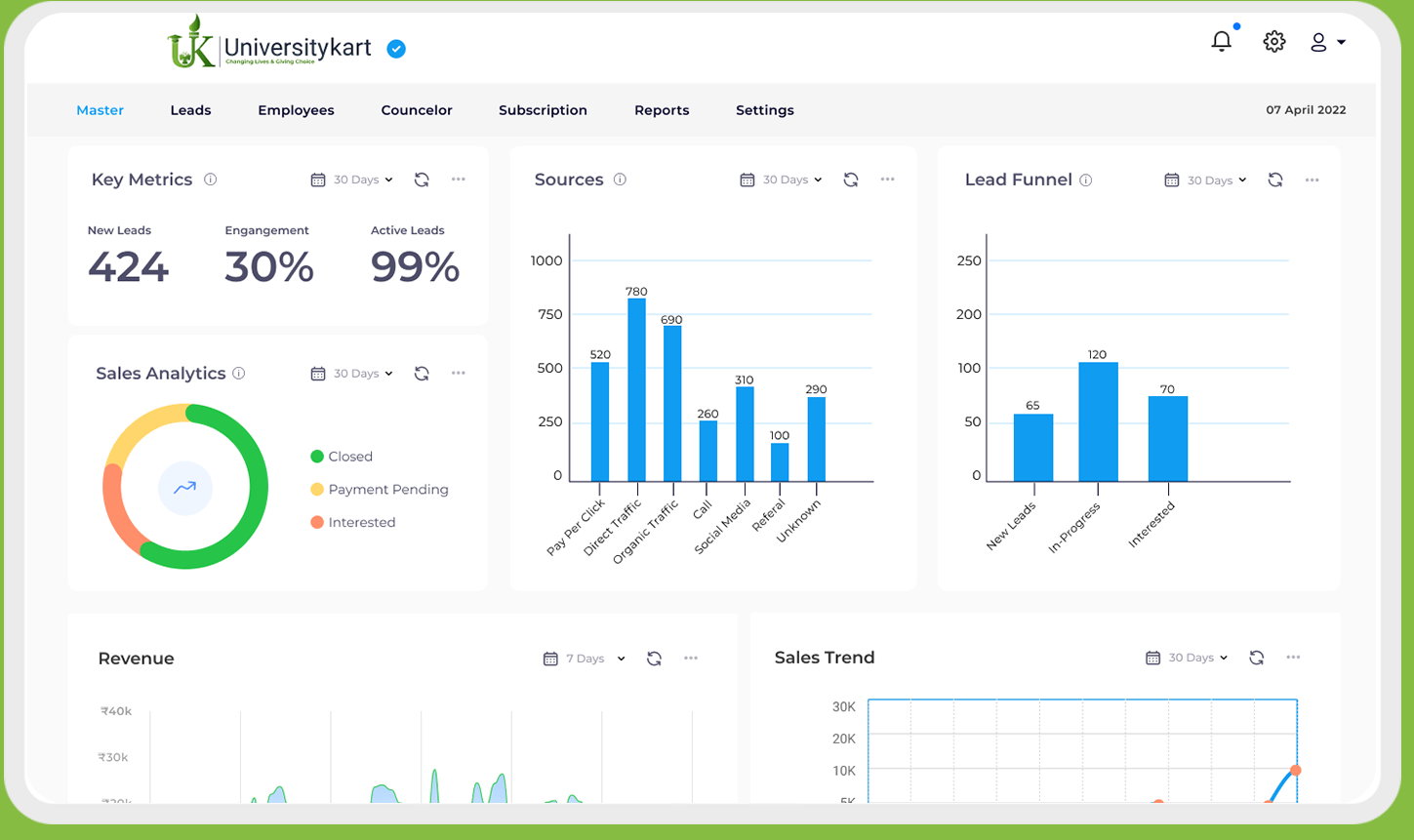Click the Lead Funnel info icon
Image resolution: width=1414 pixels, height=840 pixels.
pyautogui.click(x=1086, y=180)
